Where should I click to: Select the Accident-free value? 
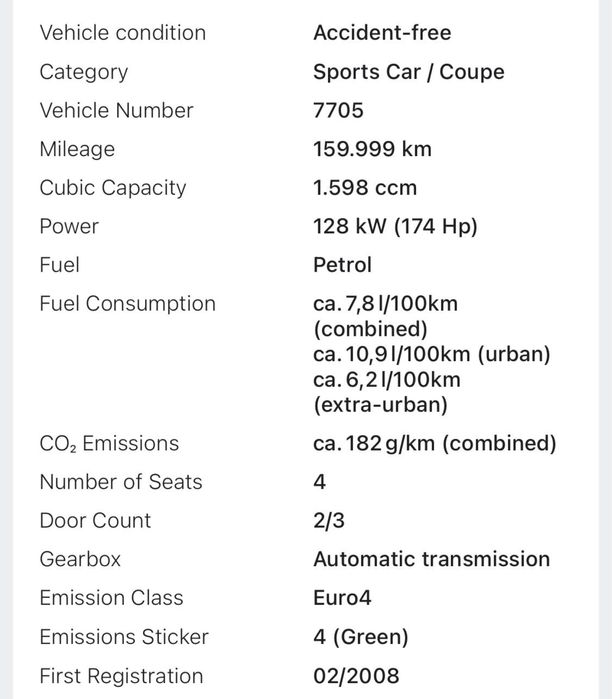point(382,33)
